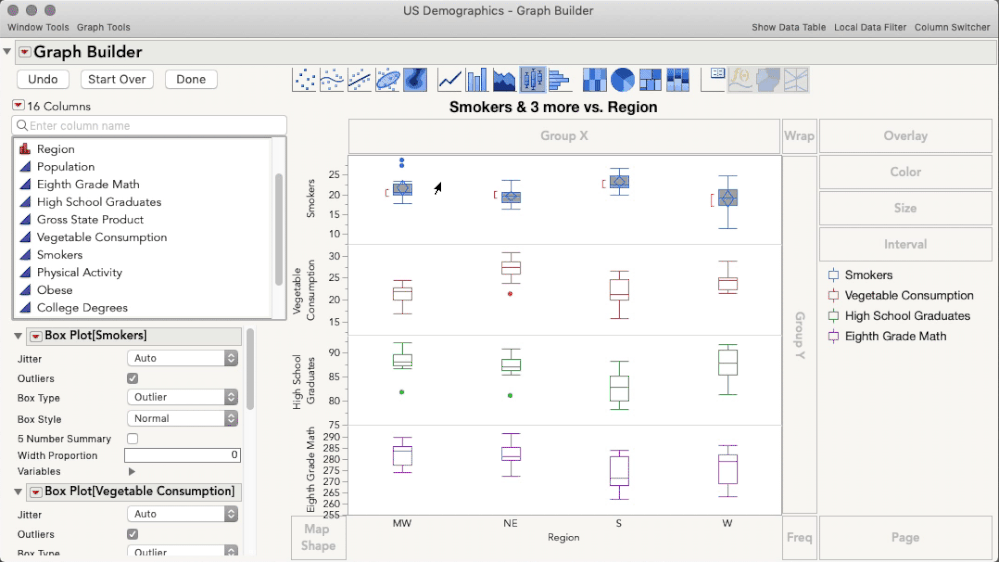Select the Line chart element icon
This screenshot has height=562, width=999.
(x=450, y=80)
